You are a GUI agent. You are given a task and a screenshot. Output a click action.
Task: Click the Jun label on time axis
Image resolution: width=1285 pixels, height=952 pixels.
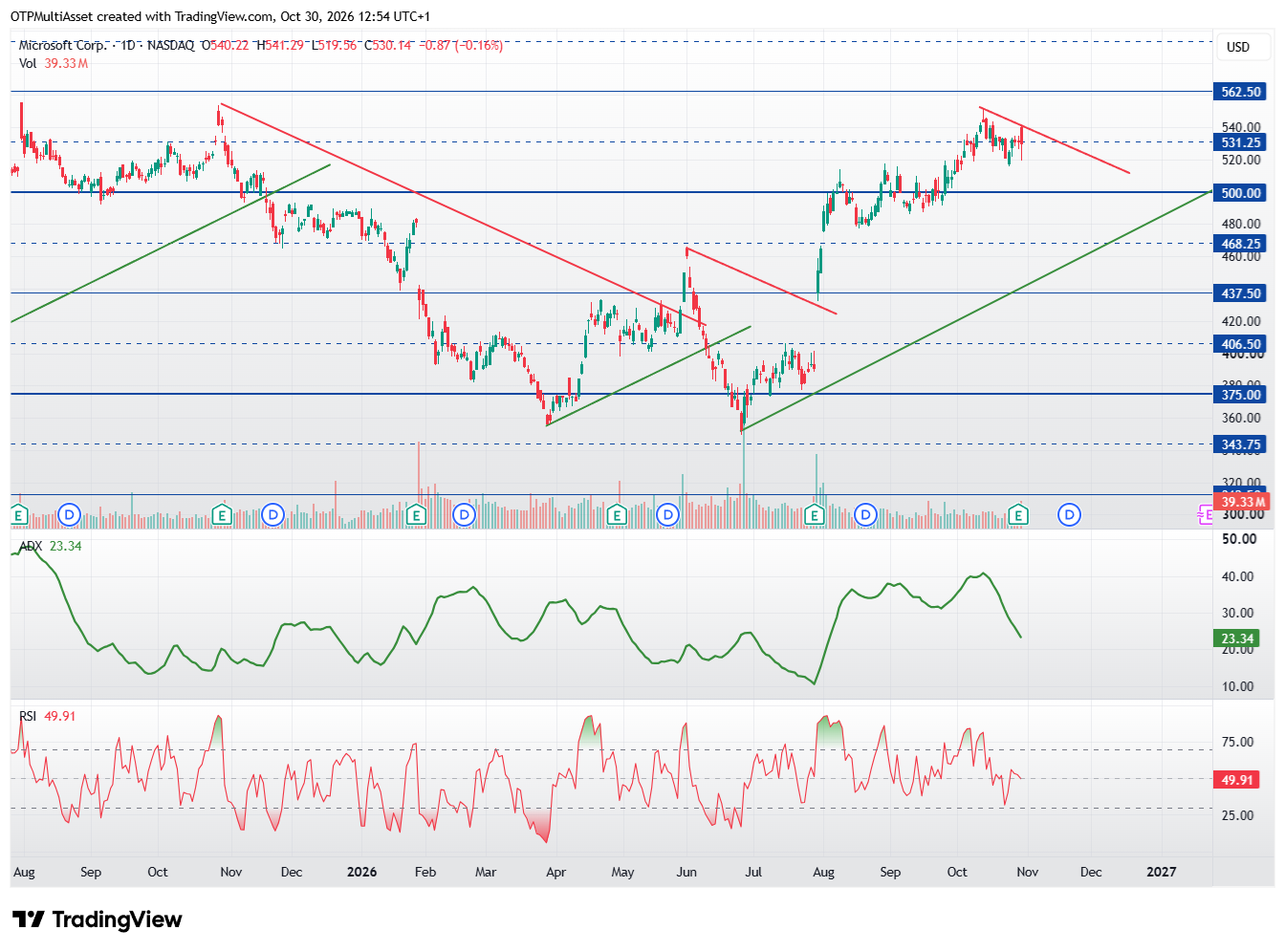[x=686, y=872]
